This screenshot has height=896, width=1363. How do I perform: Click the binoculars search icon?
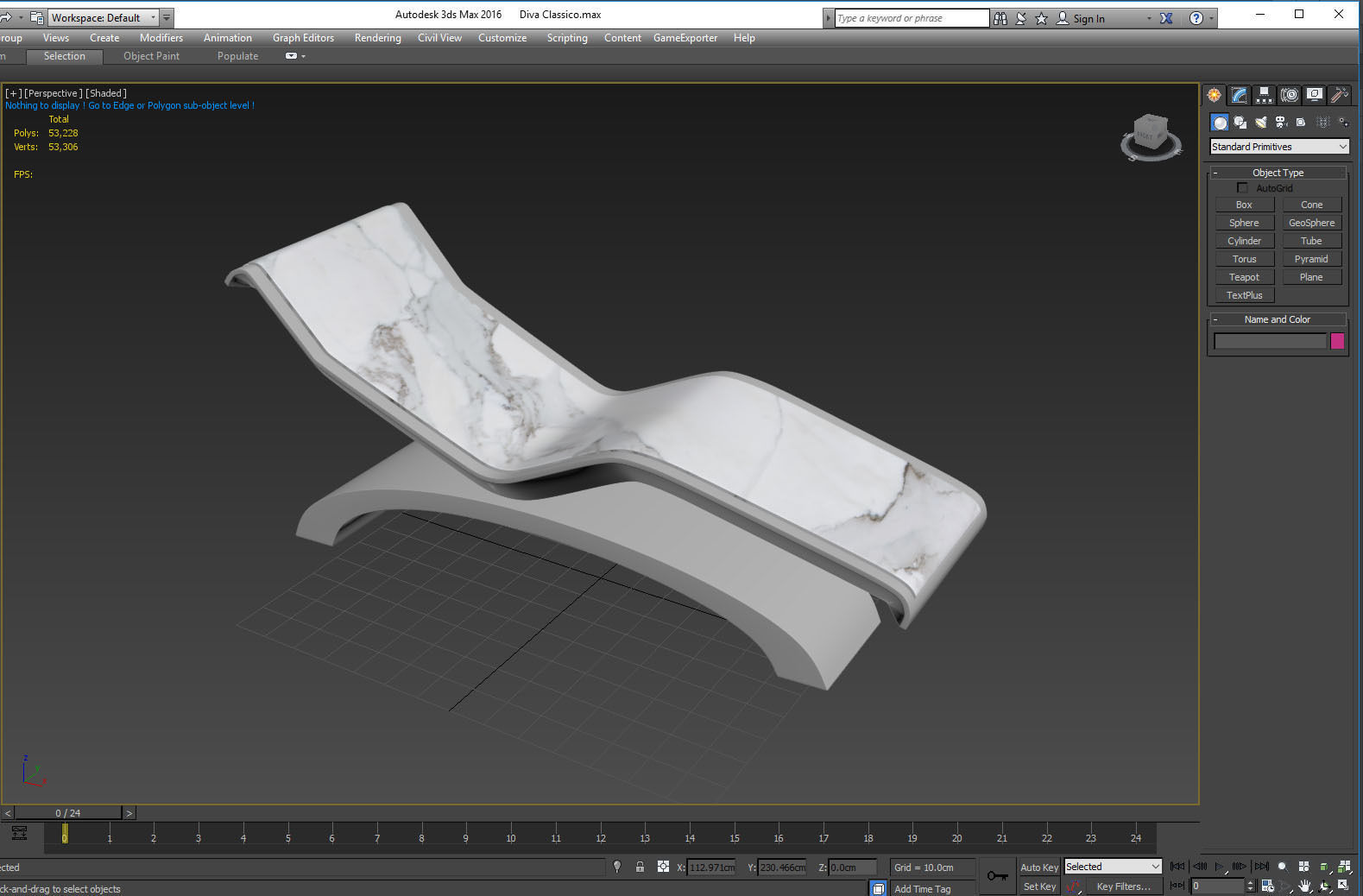click(1000, 18)
